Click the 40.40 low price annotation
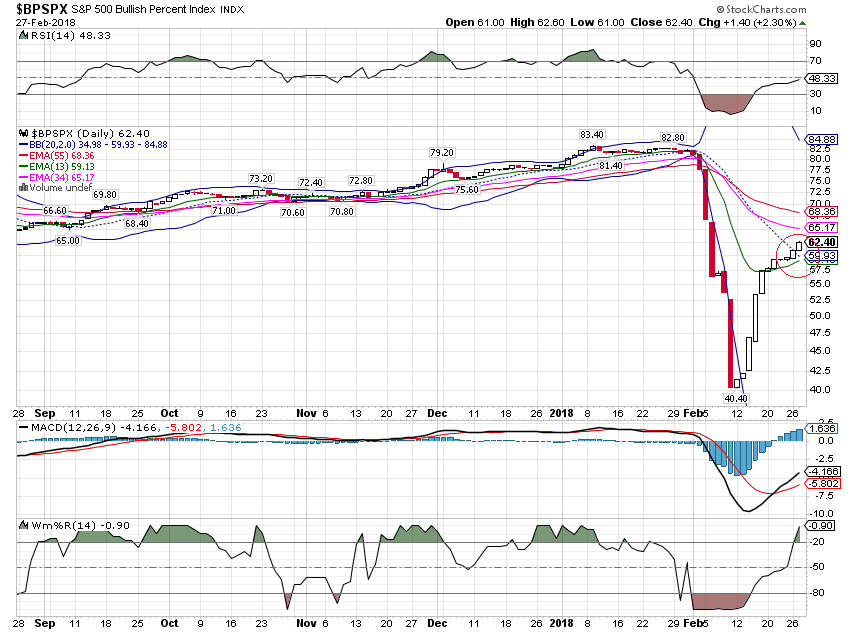850x633 pixels. tap(735, 398)
